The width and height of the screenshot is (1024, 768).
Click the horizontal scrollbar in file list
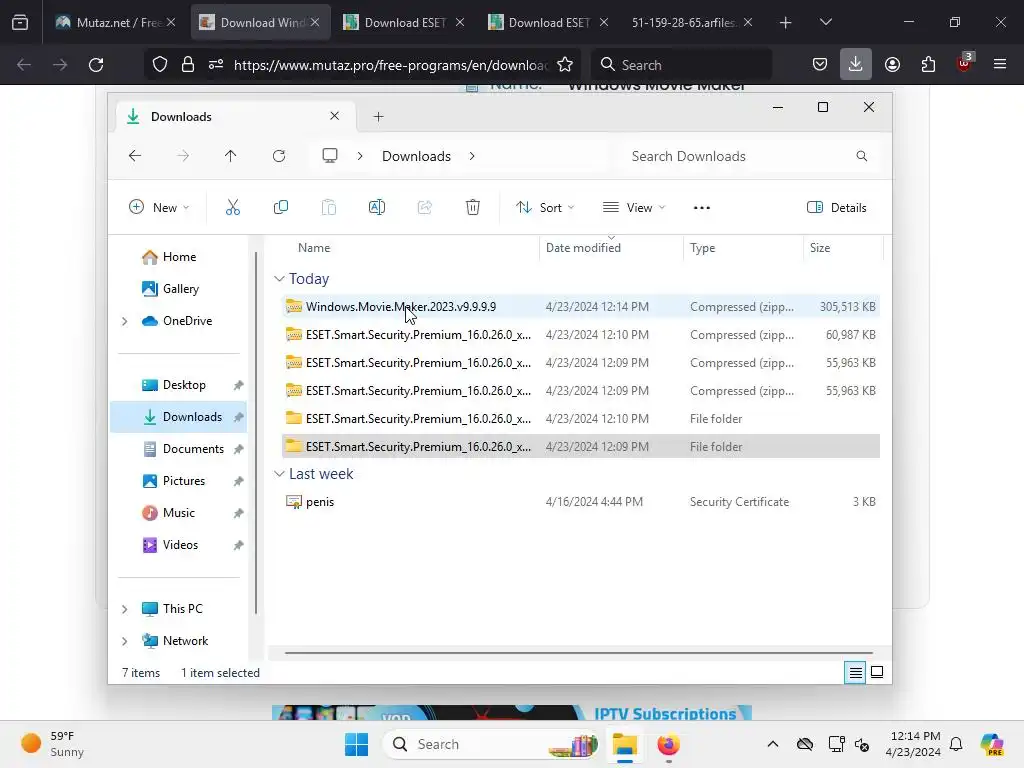[x=579, y=652]
